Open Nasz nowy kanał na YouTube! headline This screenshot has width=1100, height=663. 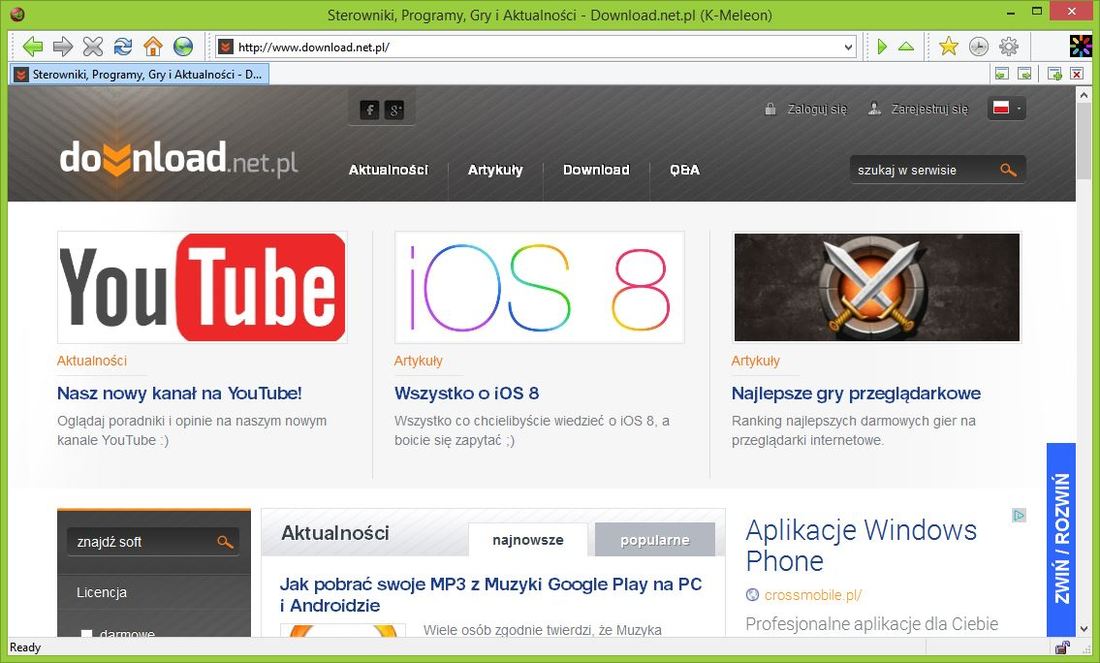click(180, 393)
